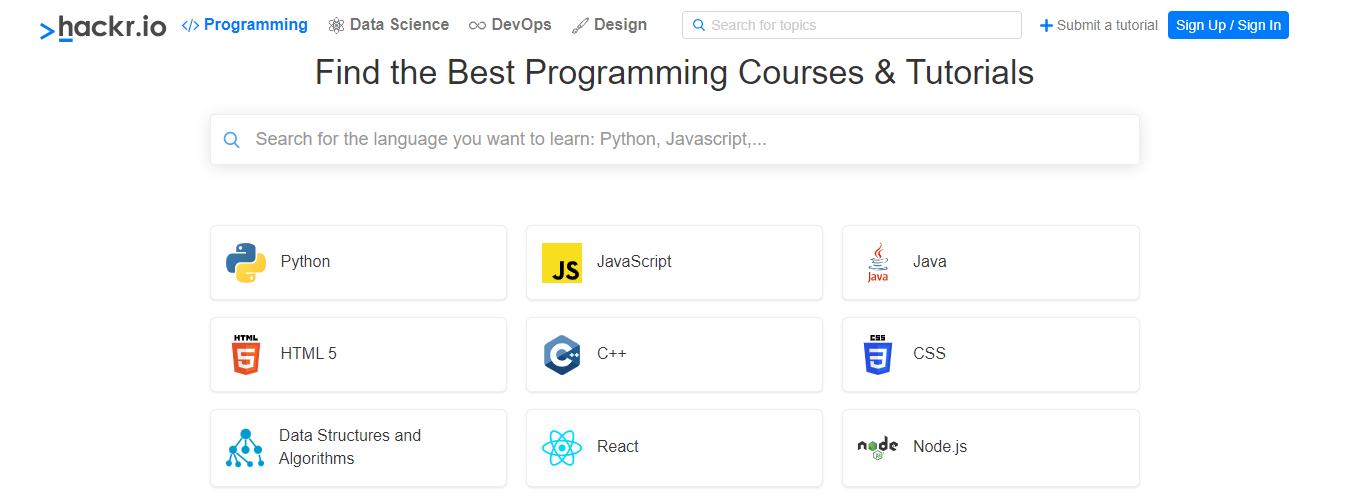
Task: Open the React courses card
Action: tap(674, 448)
